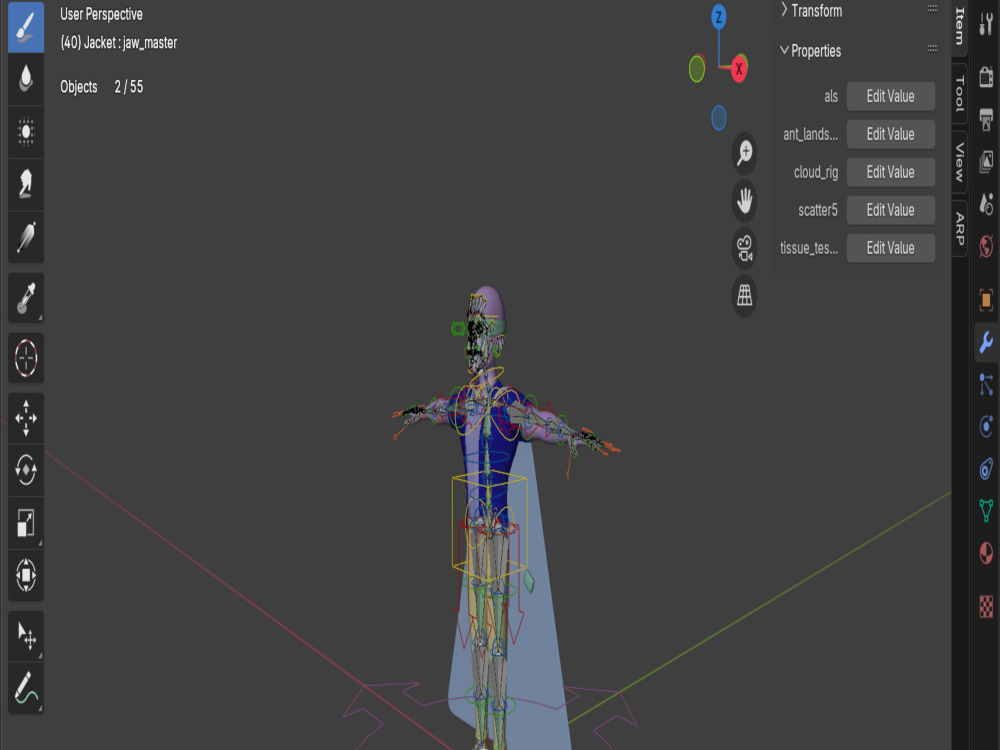Click the 'User Perspective' viewport text

point(101,14)
